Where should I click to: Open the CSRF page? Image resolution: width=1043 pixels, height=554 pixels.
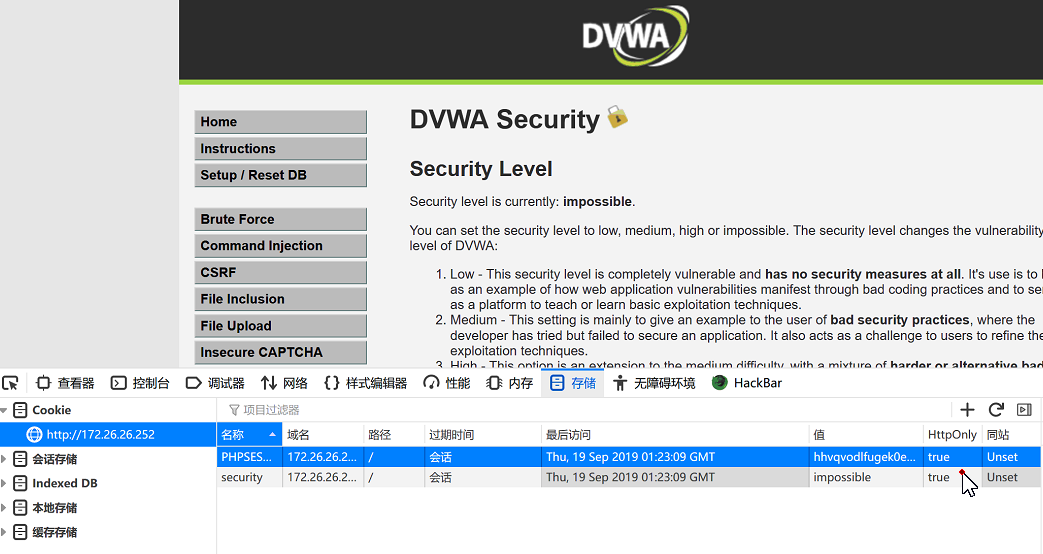coord(281,272)
